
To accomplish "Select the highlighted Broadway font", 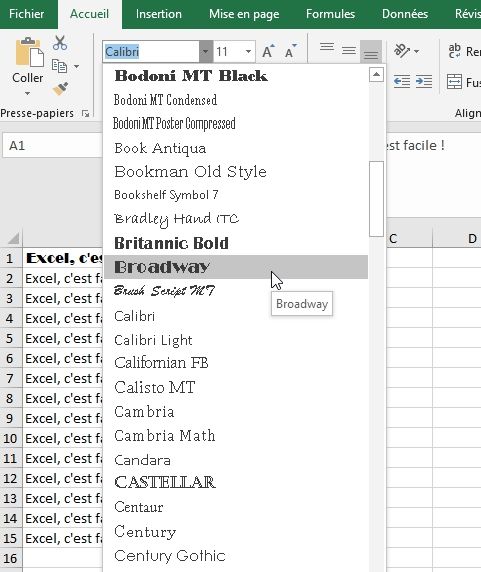I will [236, 267].
